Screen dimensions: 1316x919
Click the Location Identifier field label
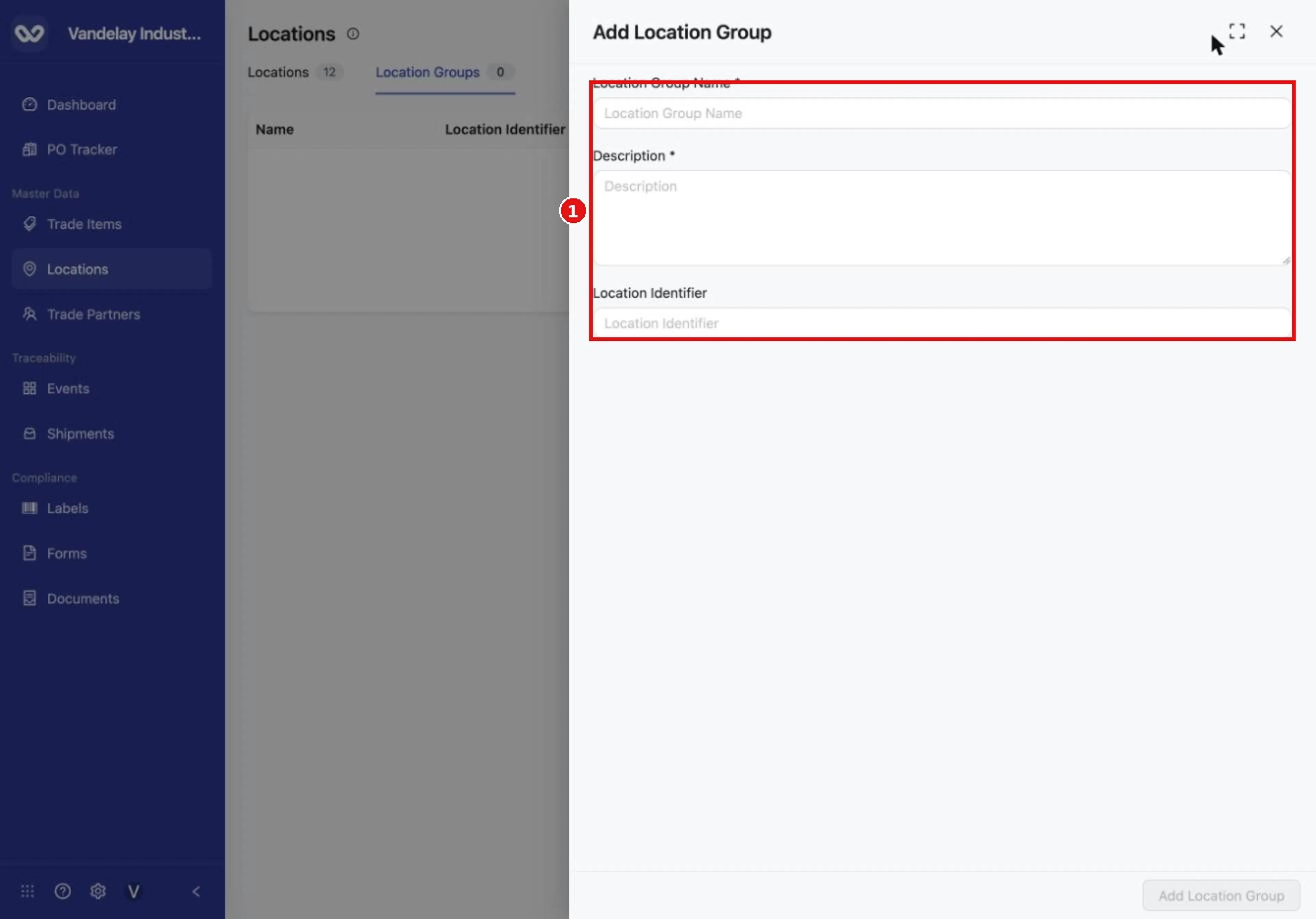point(649,293)
